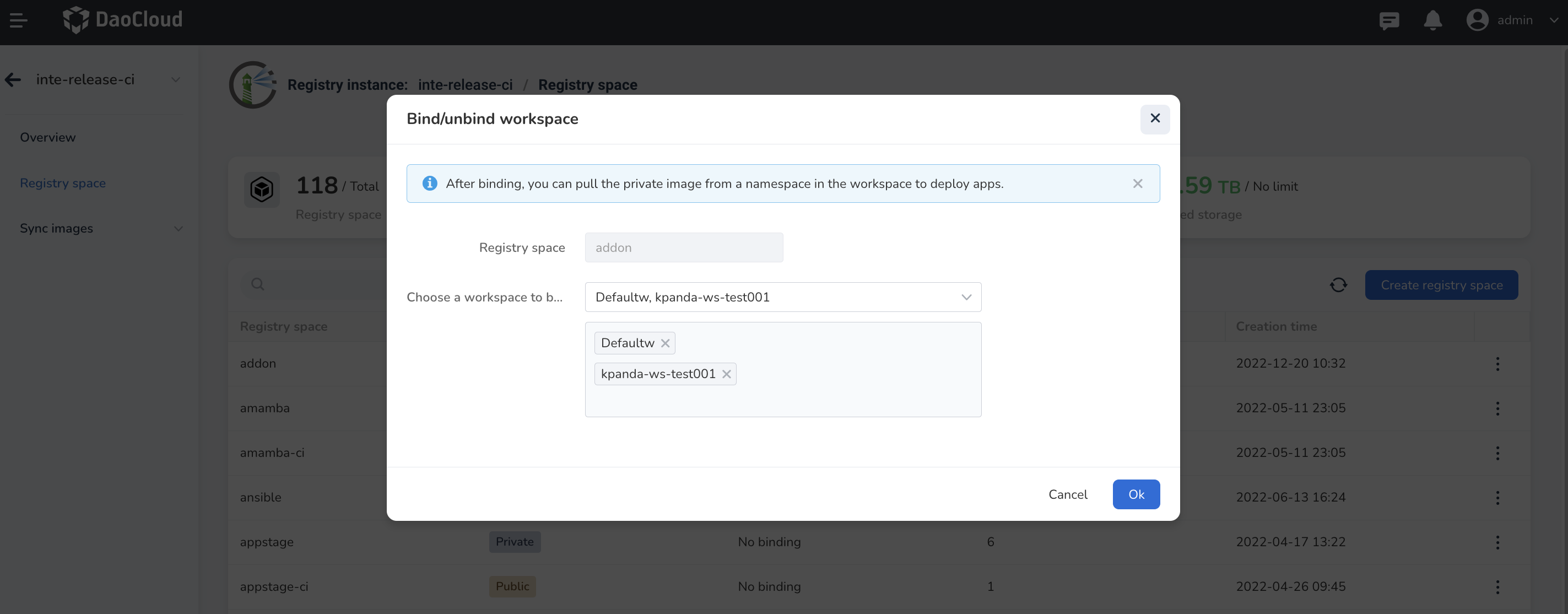Viewport: 1568px width, 614px height.
Task: Open the hamburger navigation menu
Action: coord(18,20)
